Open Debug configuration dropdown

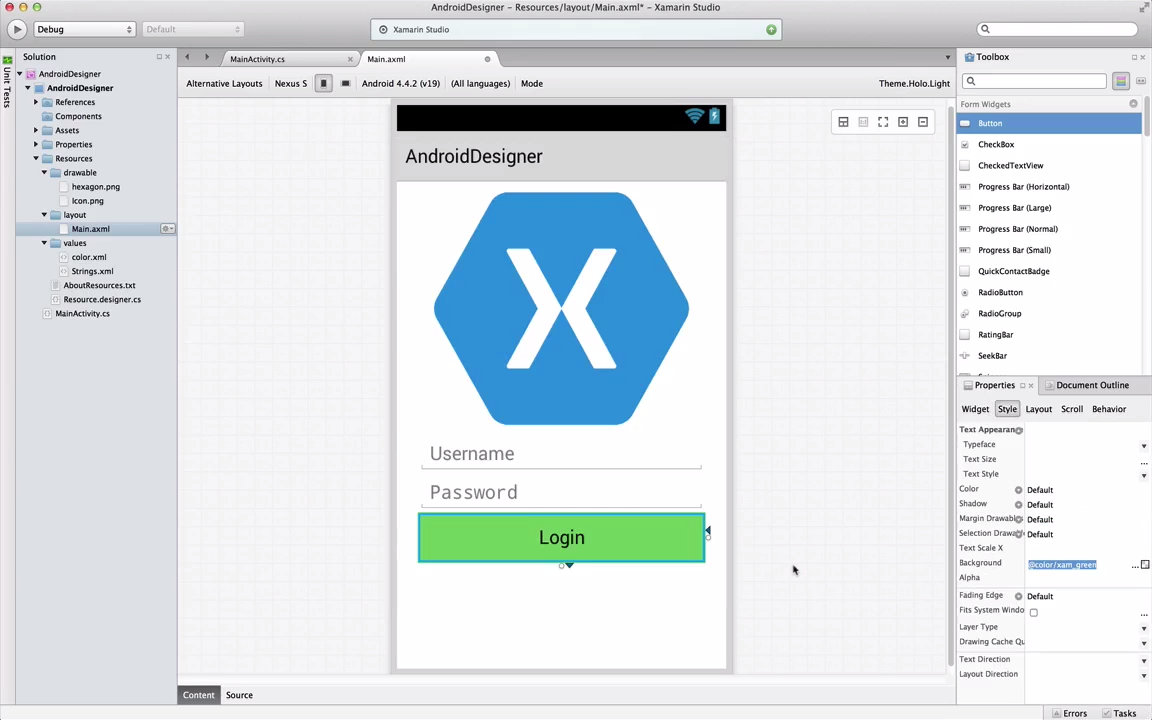coord(84,29)
